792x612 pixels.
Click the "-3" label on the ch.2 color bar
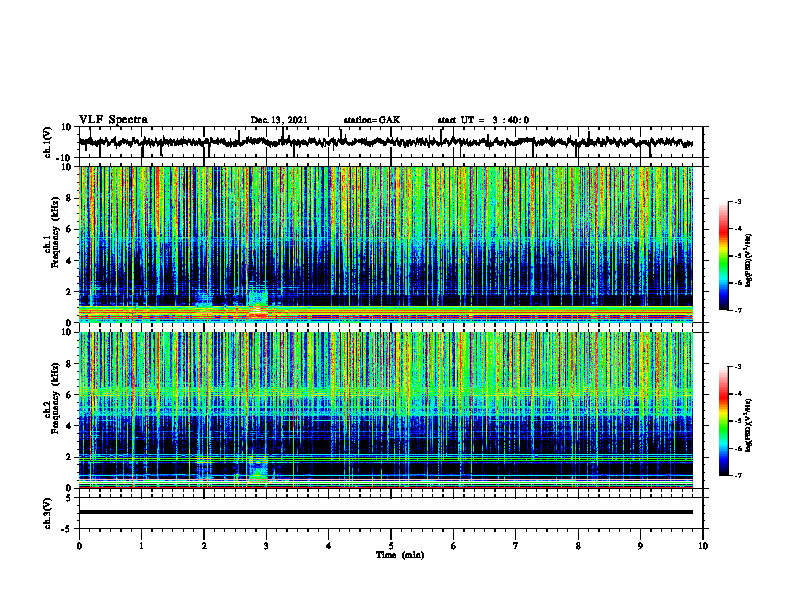pos(737,367)
